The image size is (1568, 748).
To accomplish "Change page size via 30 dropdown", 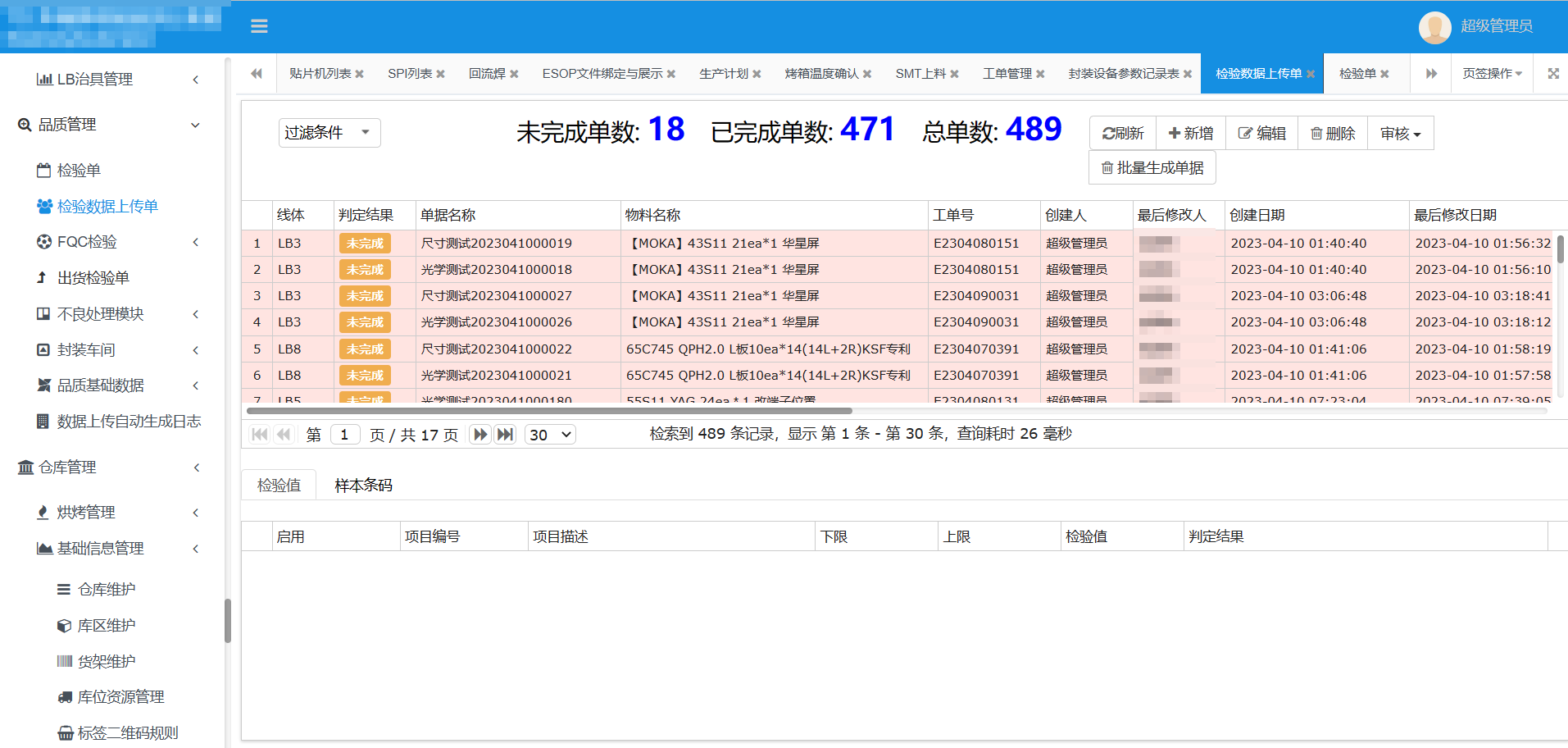I will tap(549, 434).
